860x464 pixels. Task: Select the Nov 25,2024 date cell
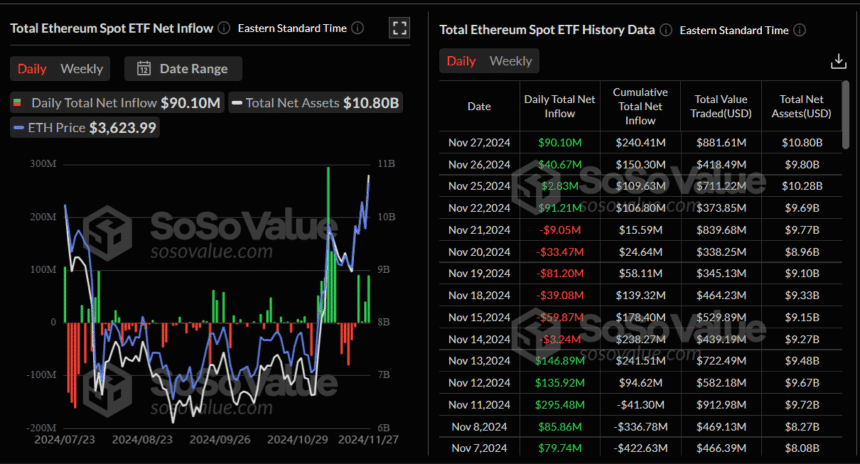pos(479,186)
